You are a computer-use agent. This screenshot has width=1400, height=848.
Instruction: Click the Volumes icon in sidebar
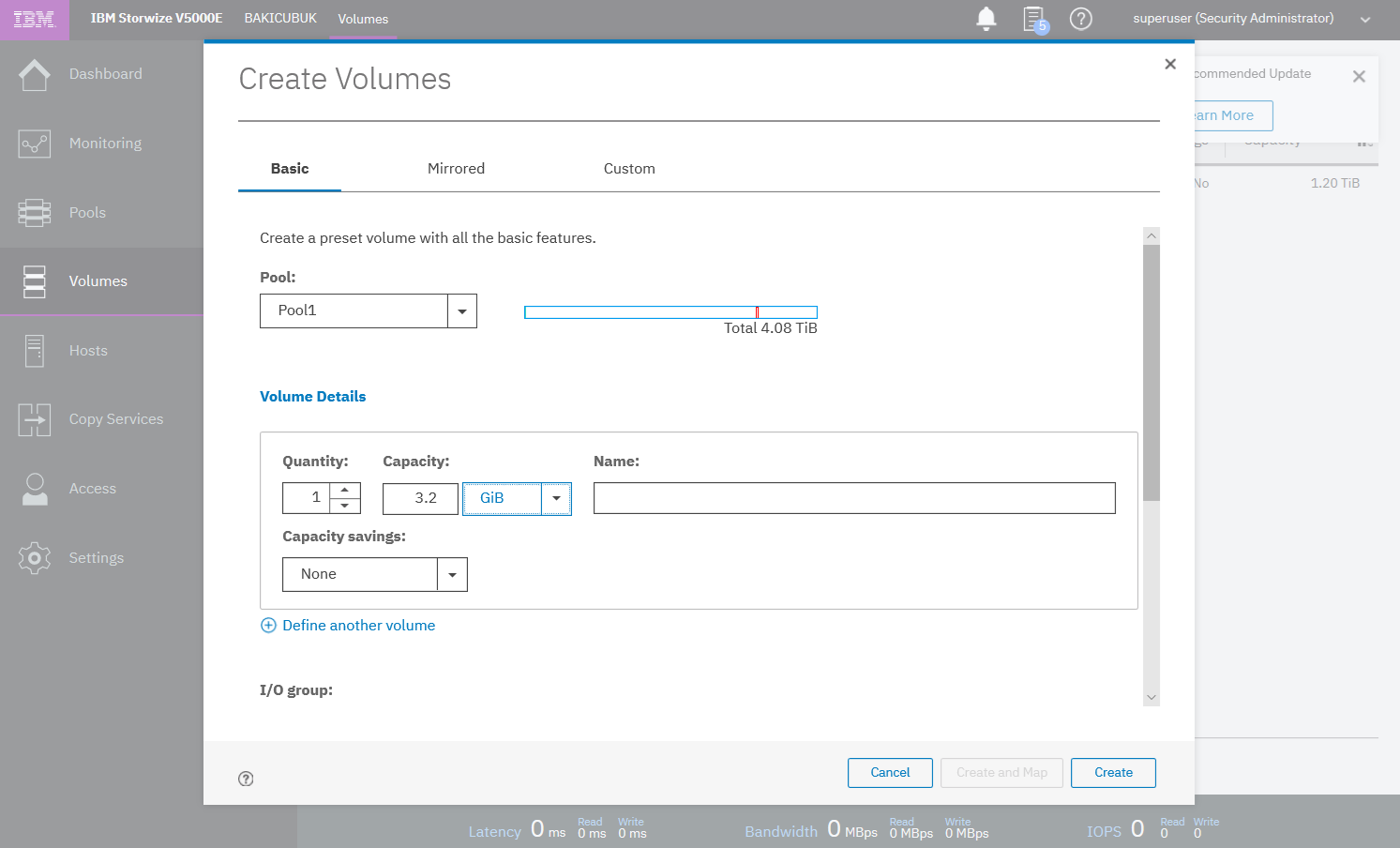pos(35,281)
